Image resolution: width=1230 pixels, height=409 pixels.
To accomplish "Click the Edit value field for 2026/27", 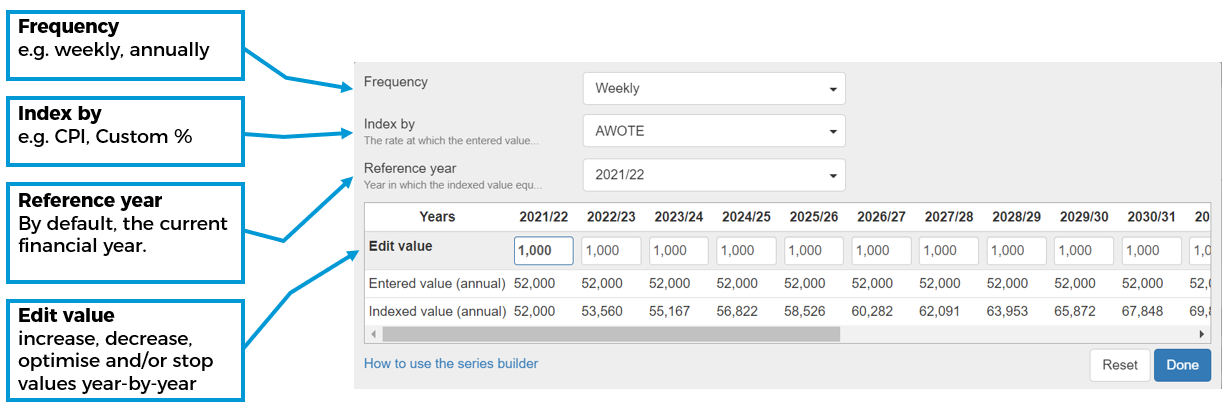I will (x=881, y=250).
